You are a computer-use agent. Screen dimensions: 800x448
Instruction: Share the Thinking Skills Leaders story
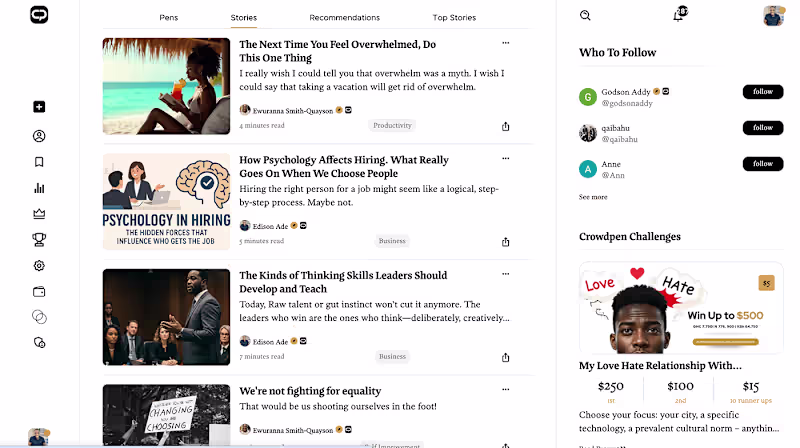pyautogui.click(x=505, y=357)
